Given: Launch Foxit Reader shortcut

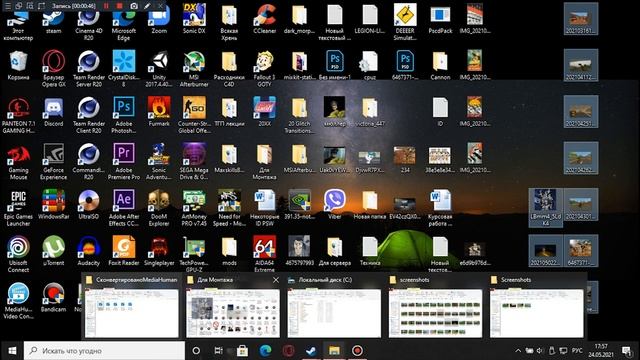Looking at the screenshot, I should (x=124, y=251).
